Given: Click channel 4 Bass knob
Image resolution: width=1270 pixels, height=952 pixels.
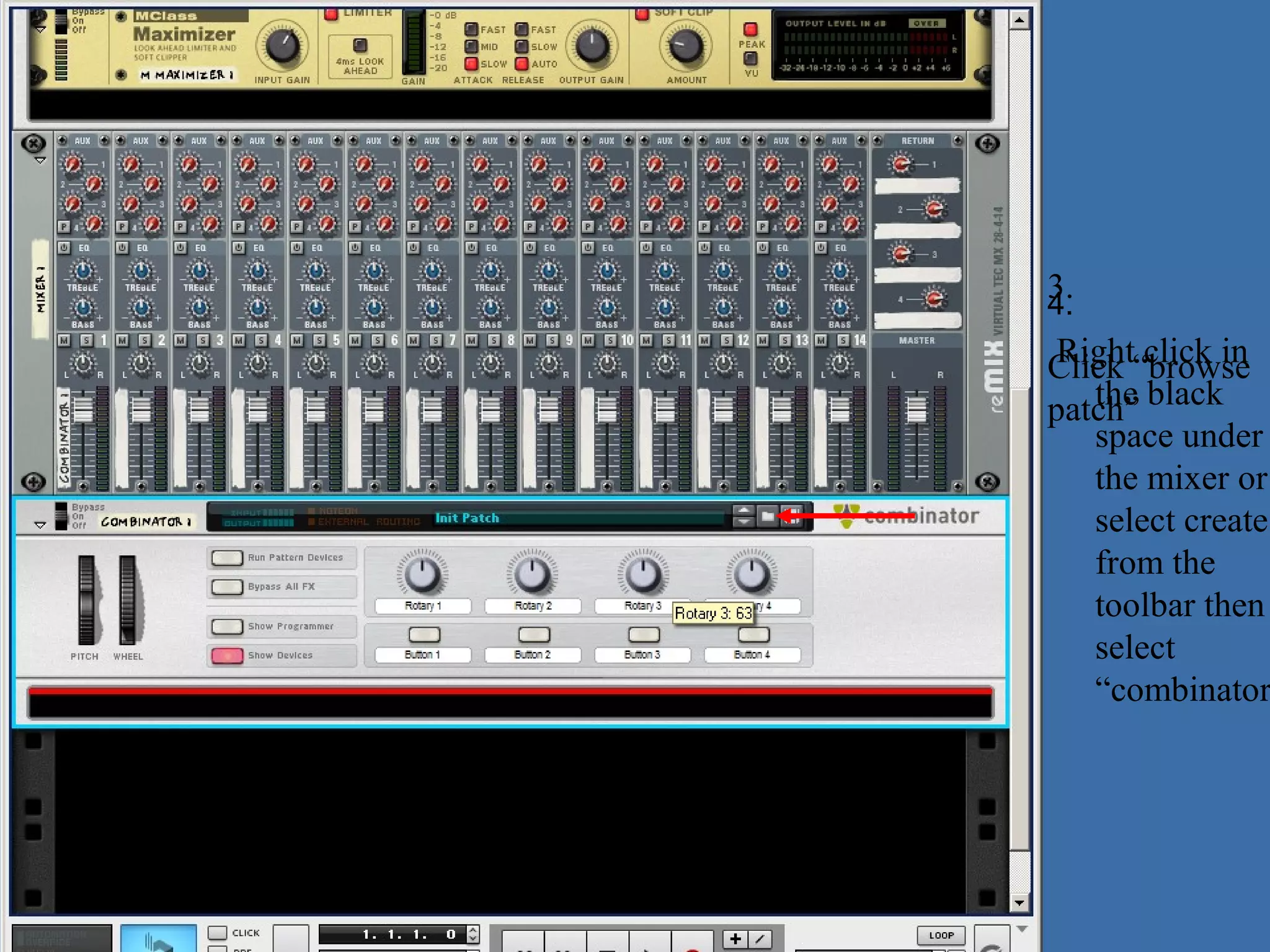Looking at the screenshot, I should [257, 307].
